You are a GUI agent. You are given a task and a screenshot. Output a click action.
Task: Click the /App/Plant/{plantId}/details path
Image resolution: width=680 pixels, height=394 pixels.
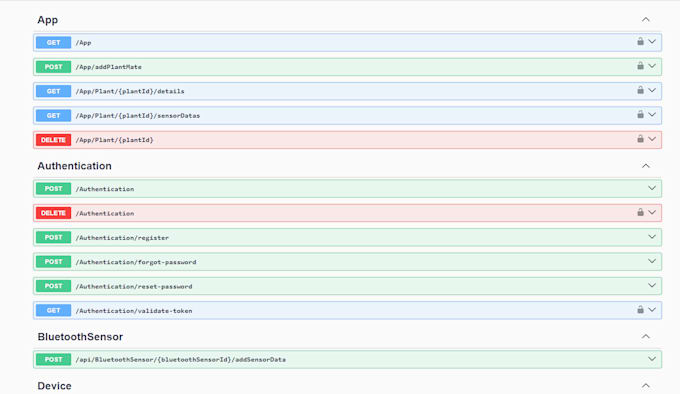pos(130,91)
